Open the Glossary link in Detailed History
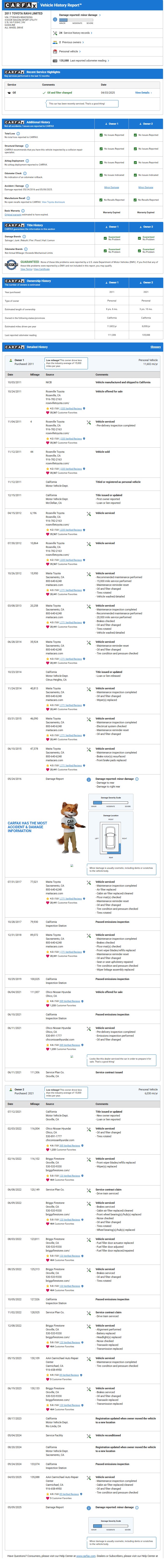The image size is (164, 1568). tap(156, 347)
